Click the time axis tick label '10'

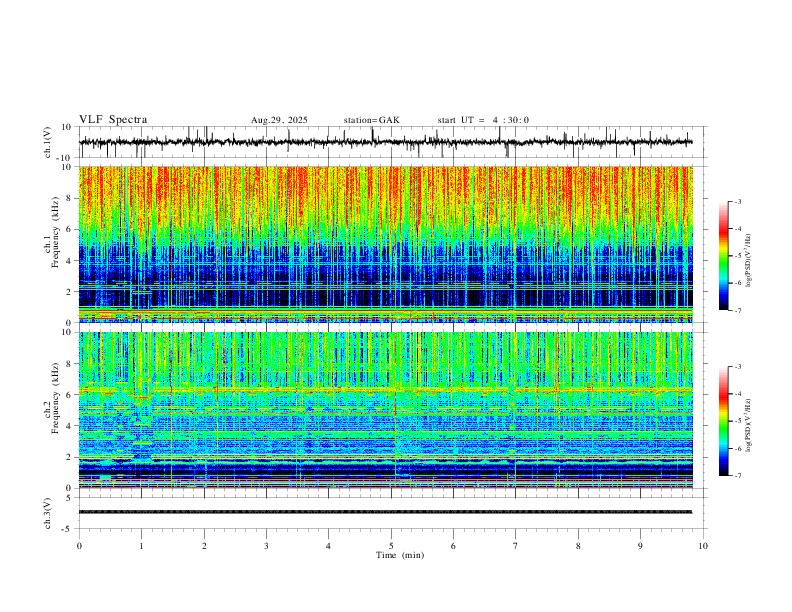click(x=703, y=546)
